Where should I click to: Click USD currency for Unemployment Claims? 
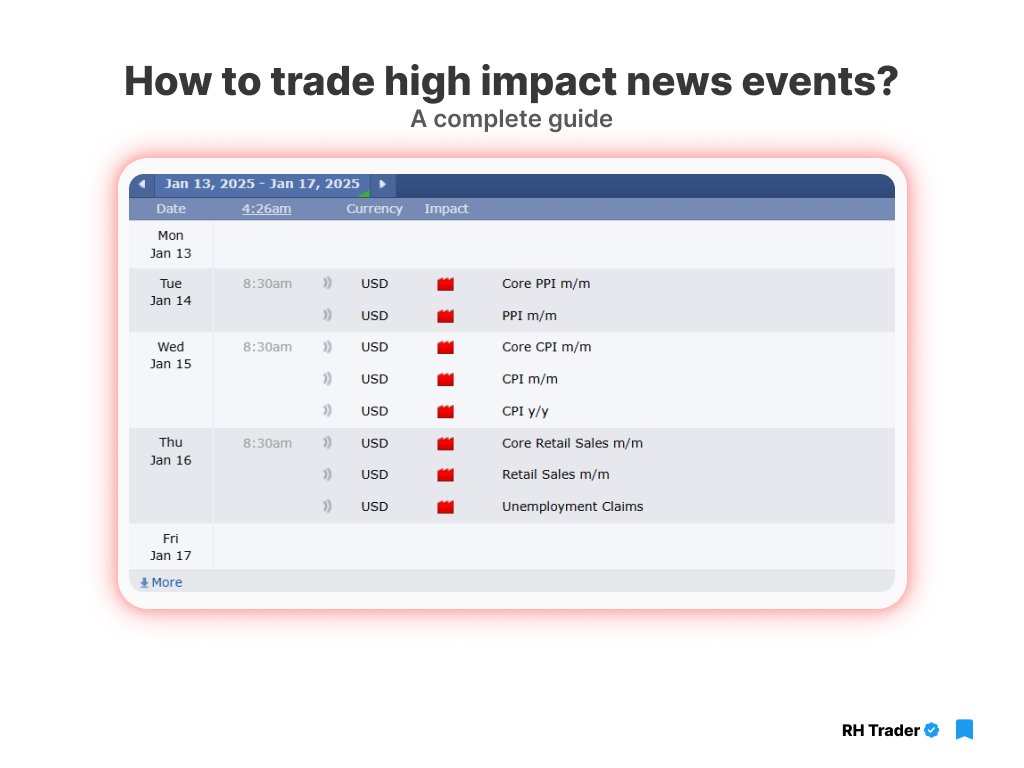click(374, 506)
